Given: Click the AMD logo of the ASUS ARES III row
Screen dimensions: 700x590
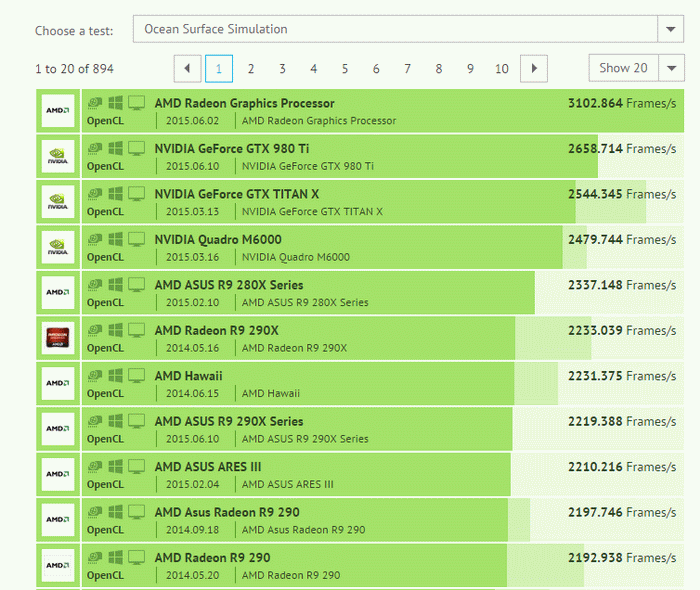Looking at the screenshot, I should (58, 474).
